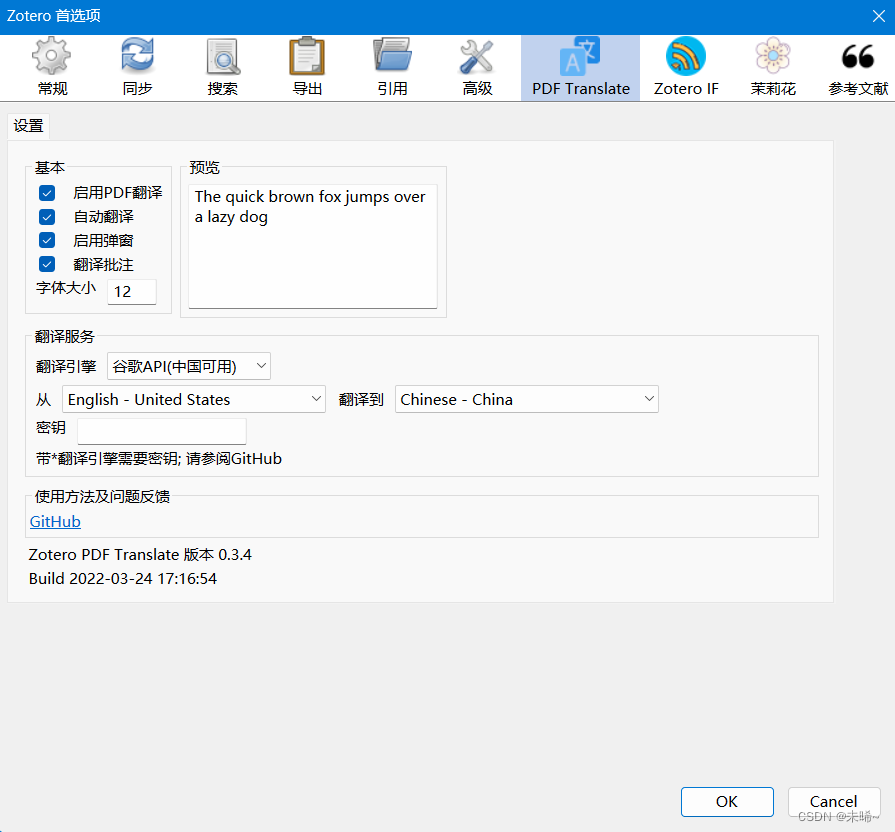
Task: Open the target language Chinese - China dropdown
Action: pyautogui.click(x=526, y=399)
